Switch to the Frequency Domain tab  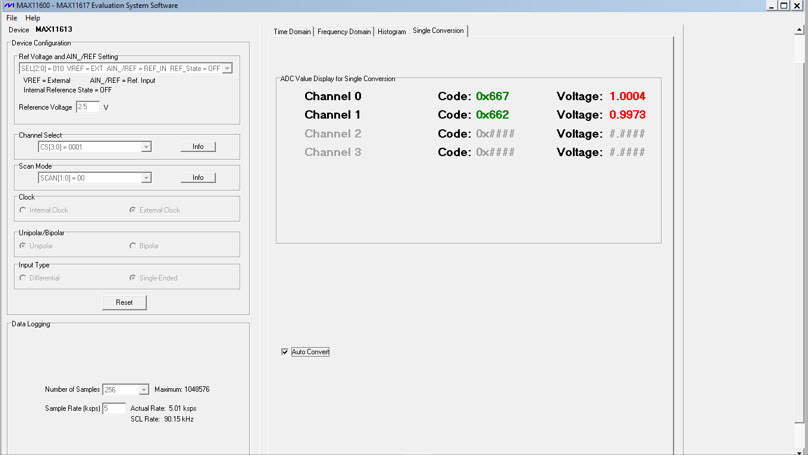point(344,31)
